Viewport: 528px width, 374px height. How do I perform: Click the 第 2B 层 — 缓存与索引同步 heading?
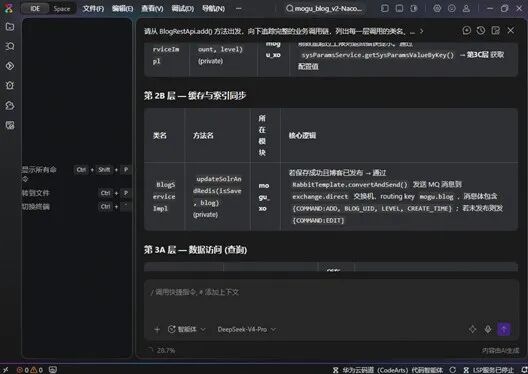[x=195, y=96]
